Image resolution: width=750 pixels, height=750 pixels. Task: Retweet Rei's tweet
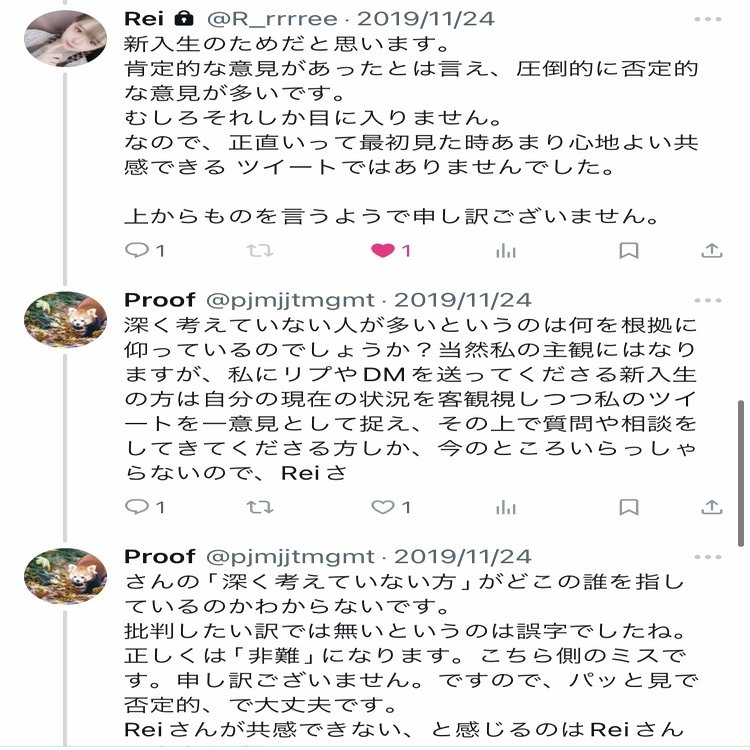click(260, 251)
